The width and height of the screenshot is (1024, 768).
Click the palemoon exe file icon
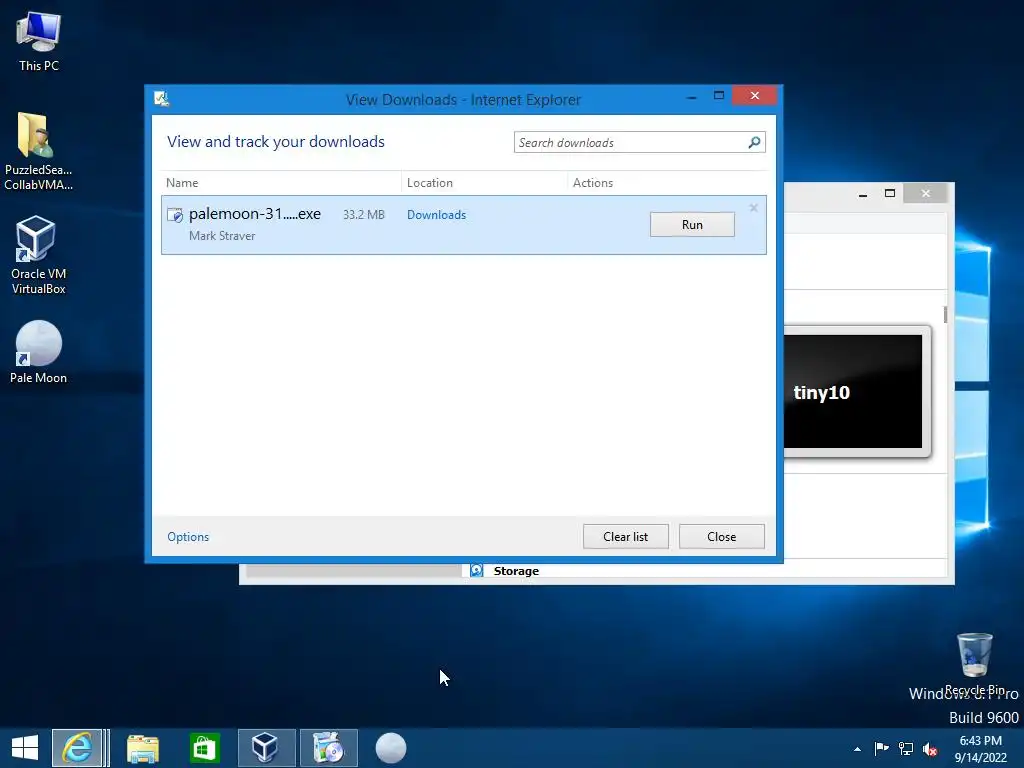tap(174, 215)
